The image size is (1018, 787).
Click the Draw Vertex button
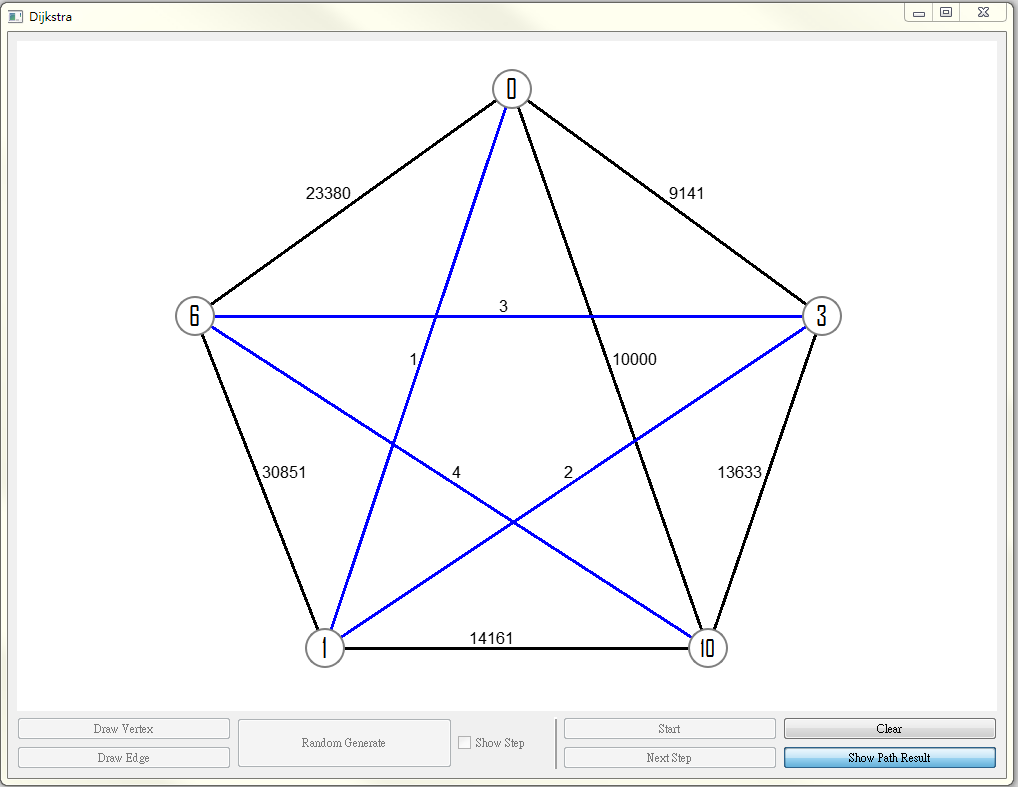(123, 729)
